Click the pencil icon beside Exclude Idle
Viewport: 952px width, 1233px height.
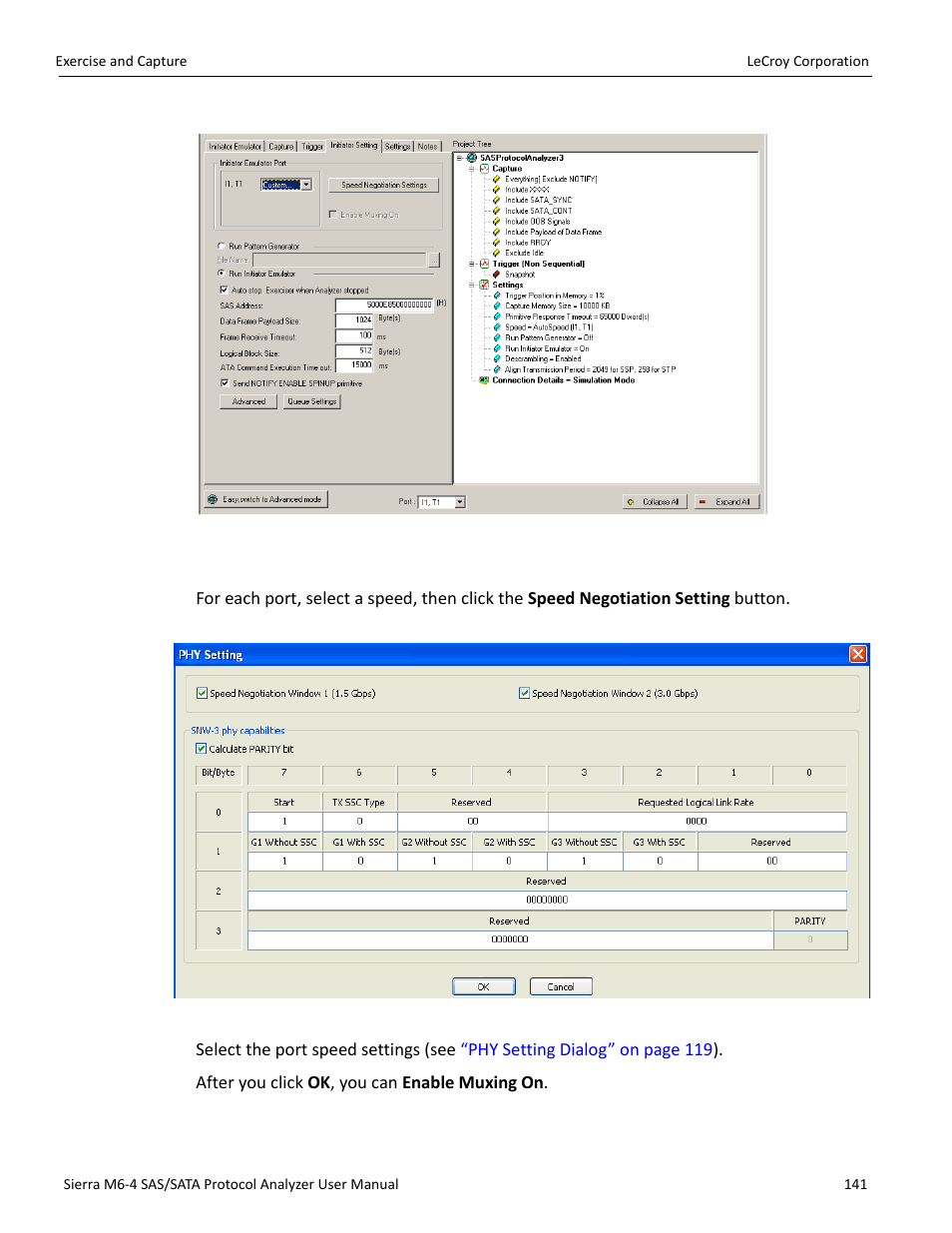[x=497, y=253]
